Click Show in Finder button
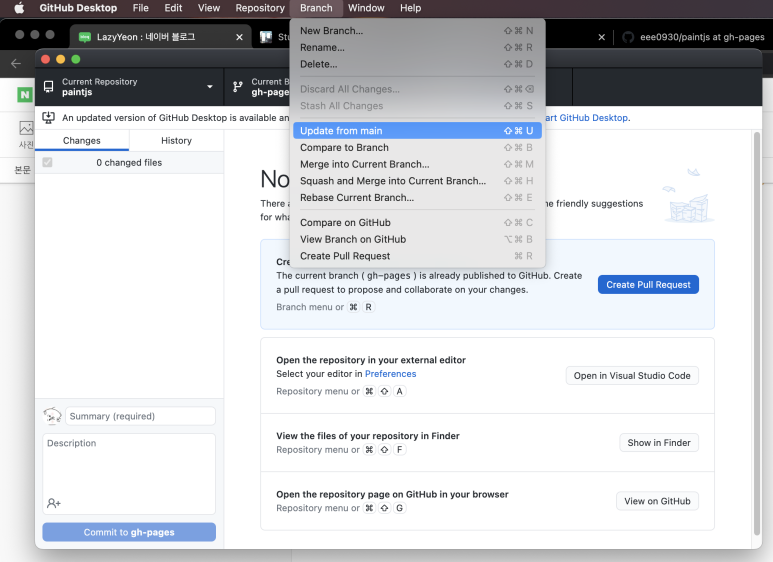This screenshot has width=773, height=562. click(659, 443)
